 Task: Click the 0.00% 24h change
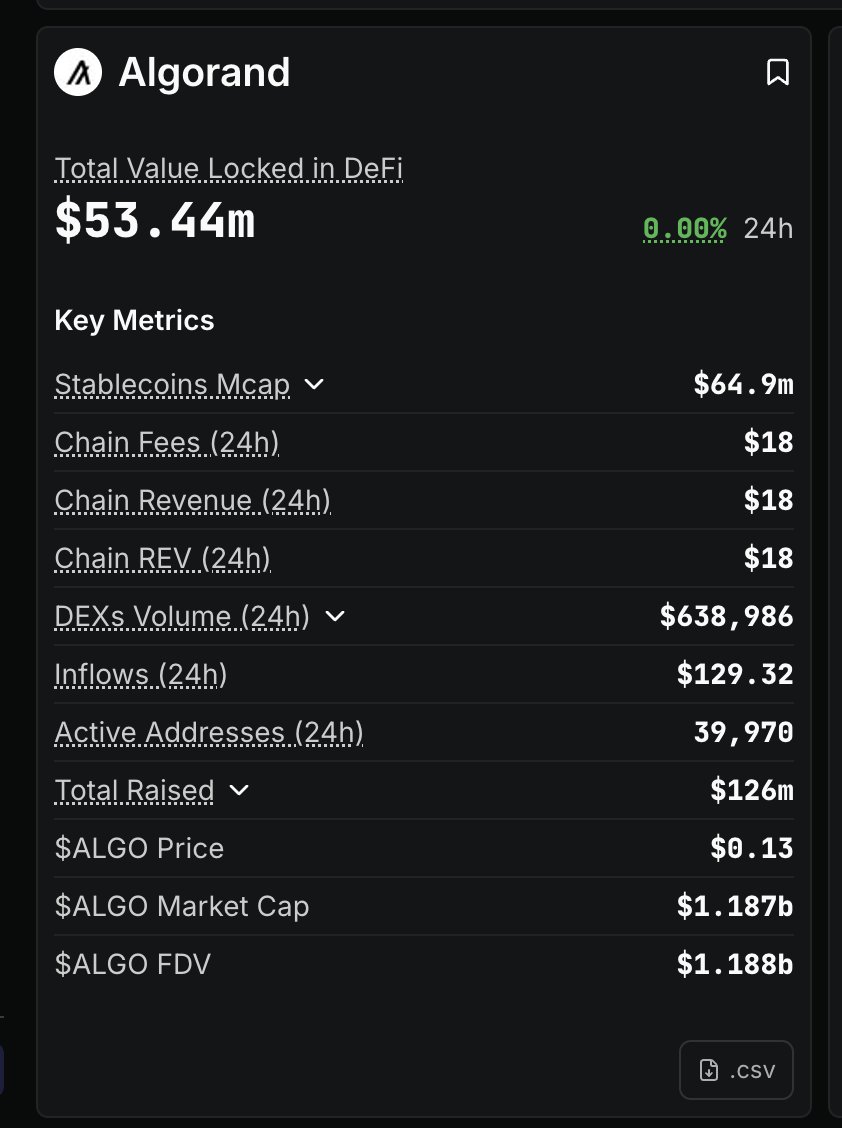684,229
